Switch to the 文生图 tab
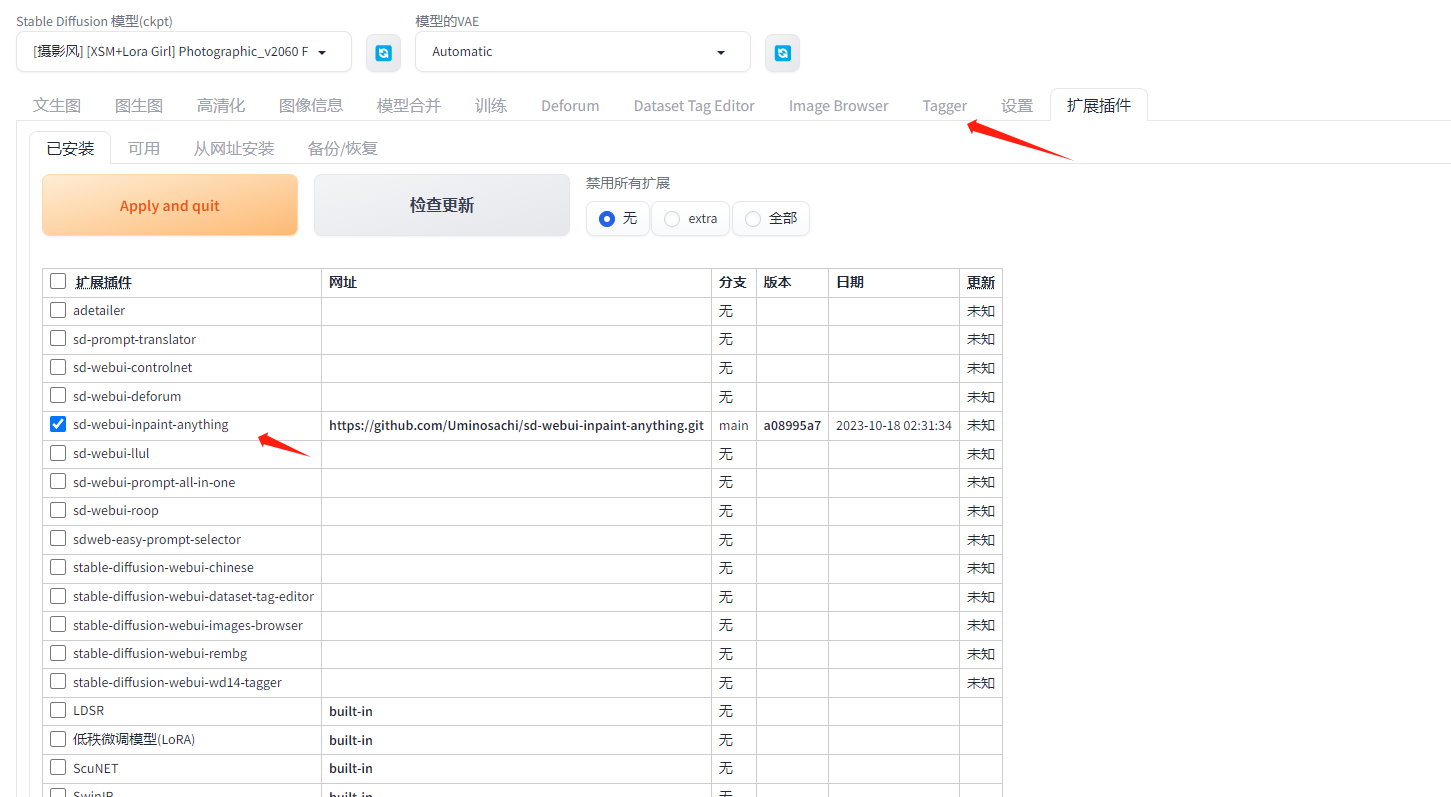Image resolution: width=1451 pixels, height=797 pixels. pos(57,105)
